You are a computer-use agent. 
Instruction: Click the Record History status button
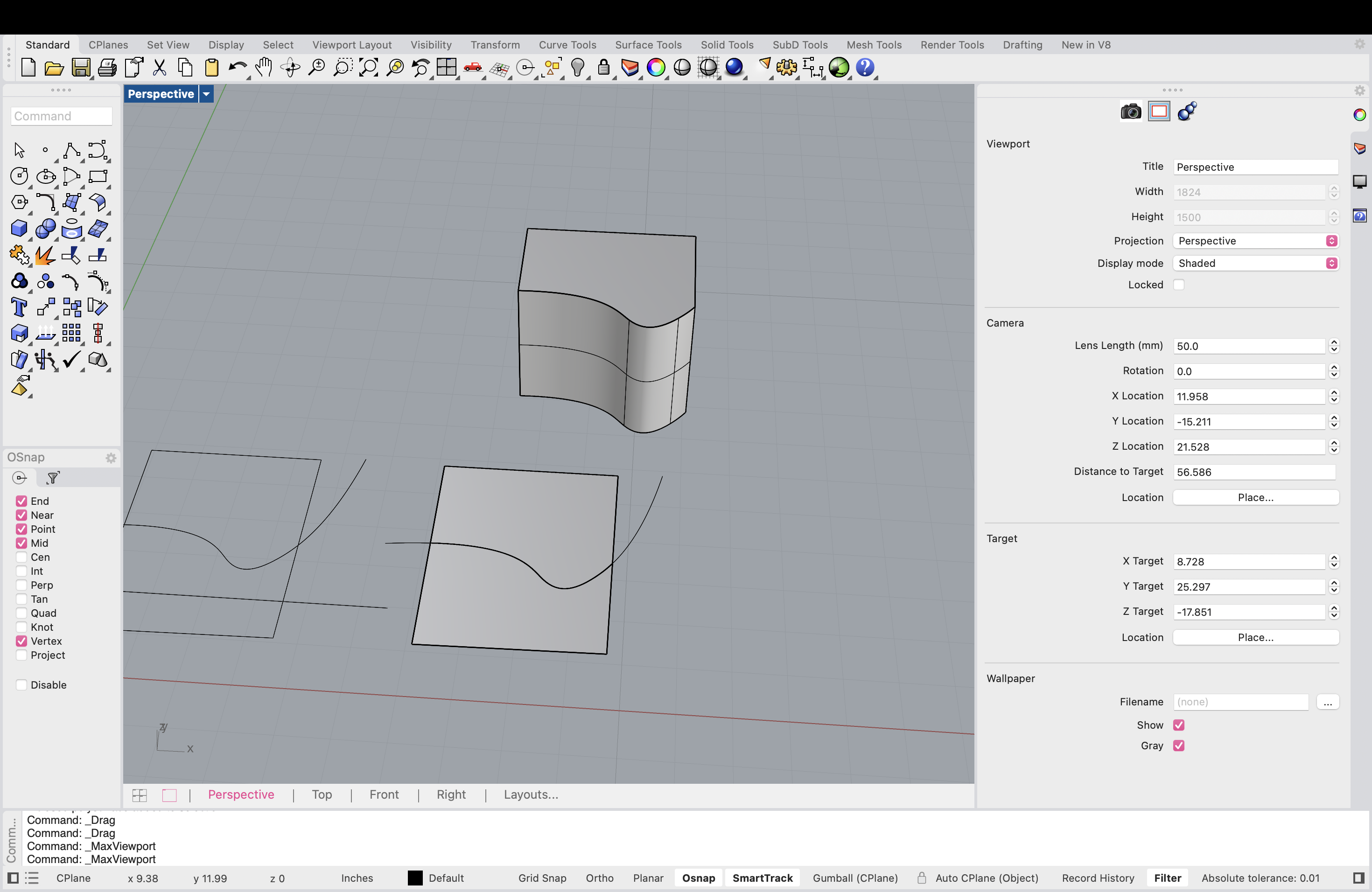[1097, 878]
